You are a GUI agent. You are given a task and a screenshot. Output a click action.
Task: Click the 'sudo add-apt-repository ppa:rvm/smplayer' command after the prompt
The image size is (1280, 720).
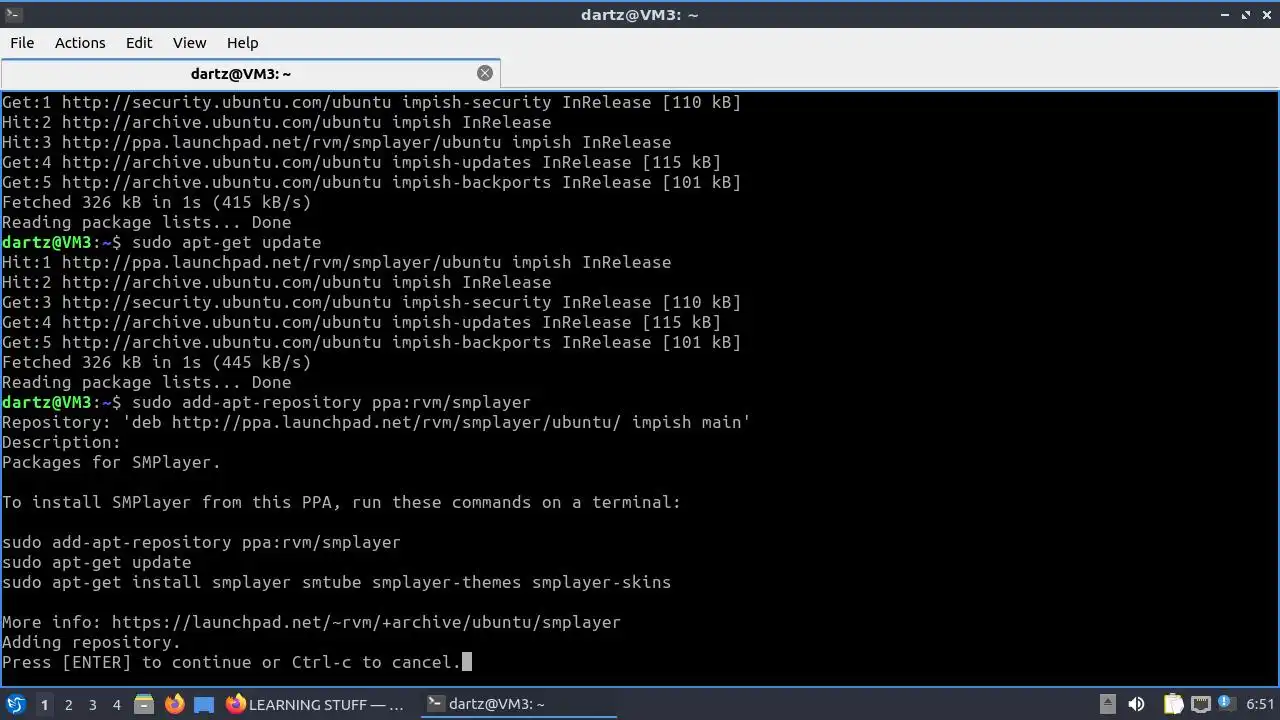[x=331, y=402]
